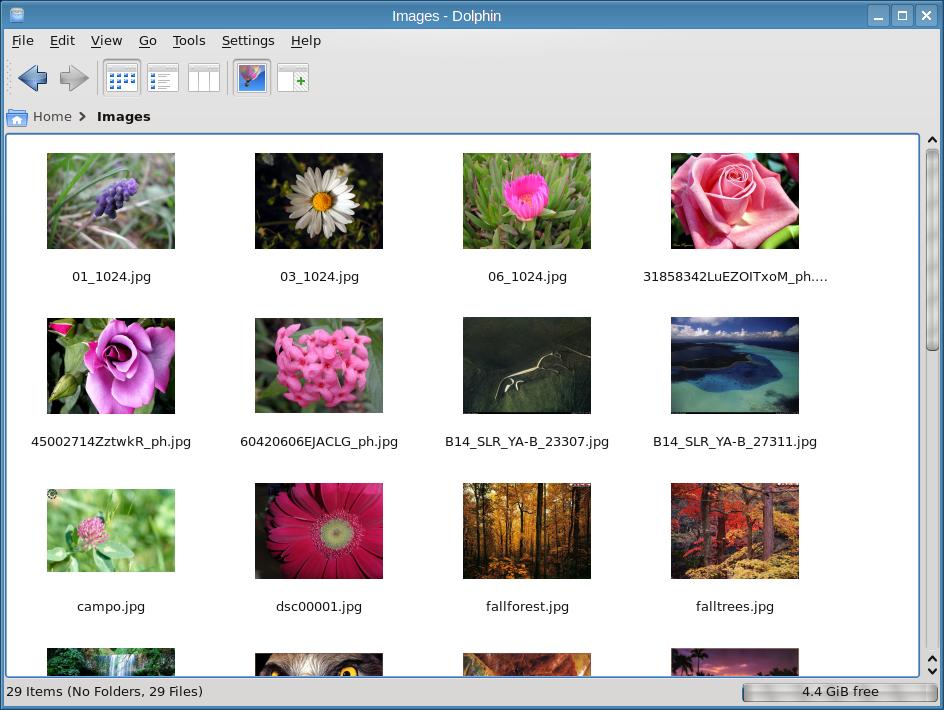Switch to Columns view mode
944x710 pixels.
click(x=203, y=78)
